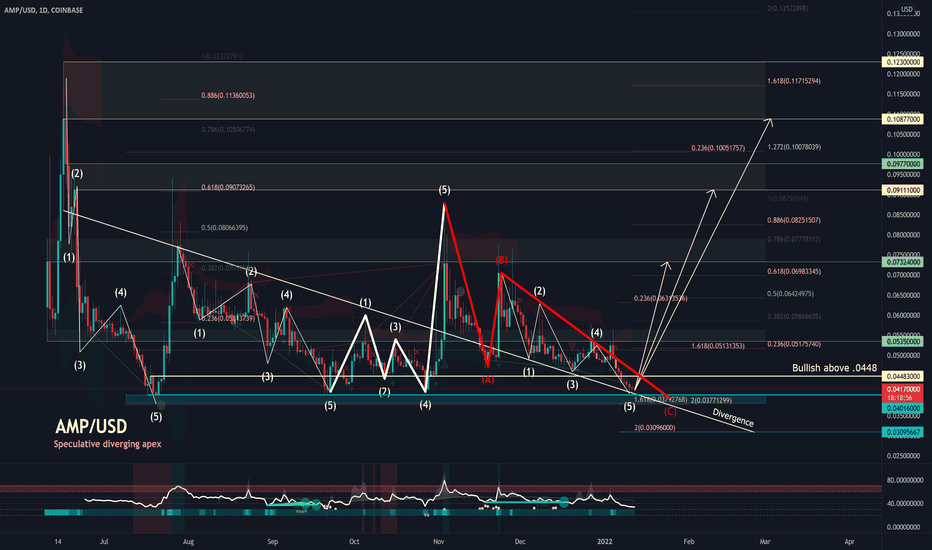Image resolution: width=932 pixels, height=550 pixels.
Task: Click the 0.236(0.05175740) Fibonacci label
Action: coord(794,344)
